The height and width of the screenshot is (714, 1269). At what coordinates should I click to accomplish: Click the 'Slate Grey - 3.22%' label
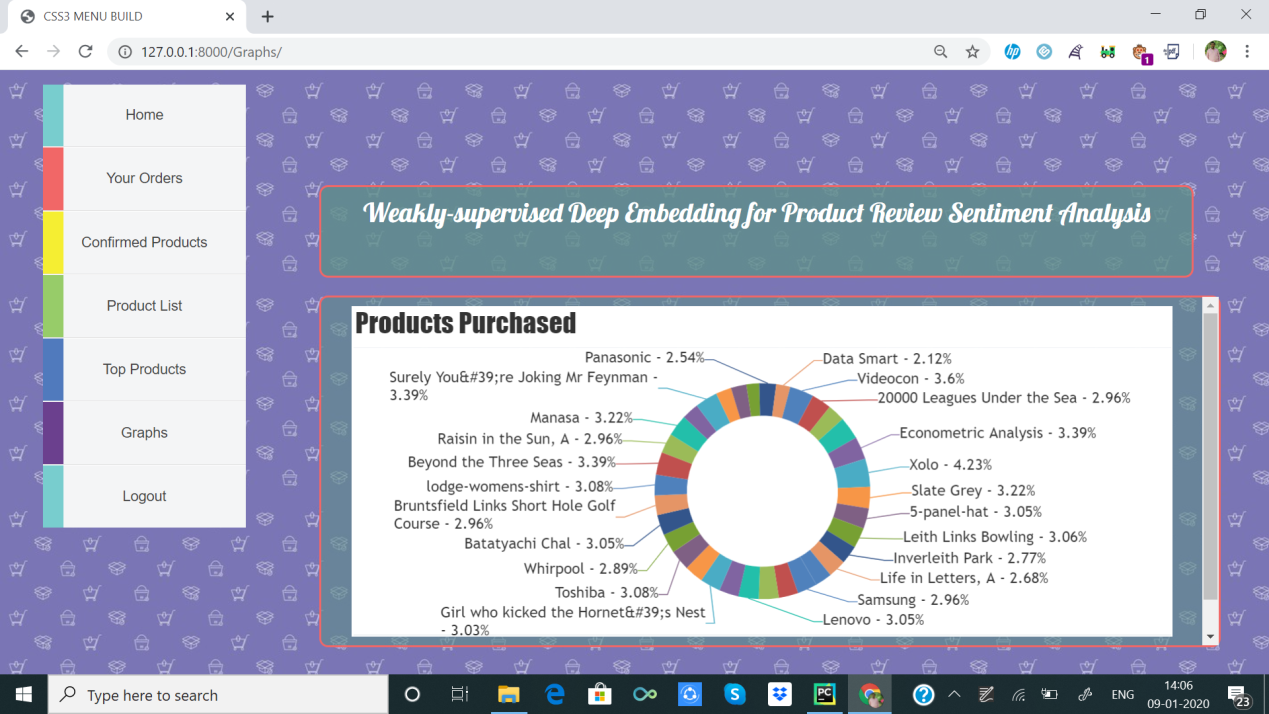pyautogui.click(x=973, y=491)
